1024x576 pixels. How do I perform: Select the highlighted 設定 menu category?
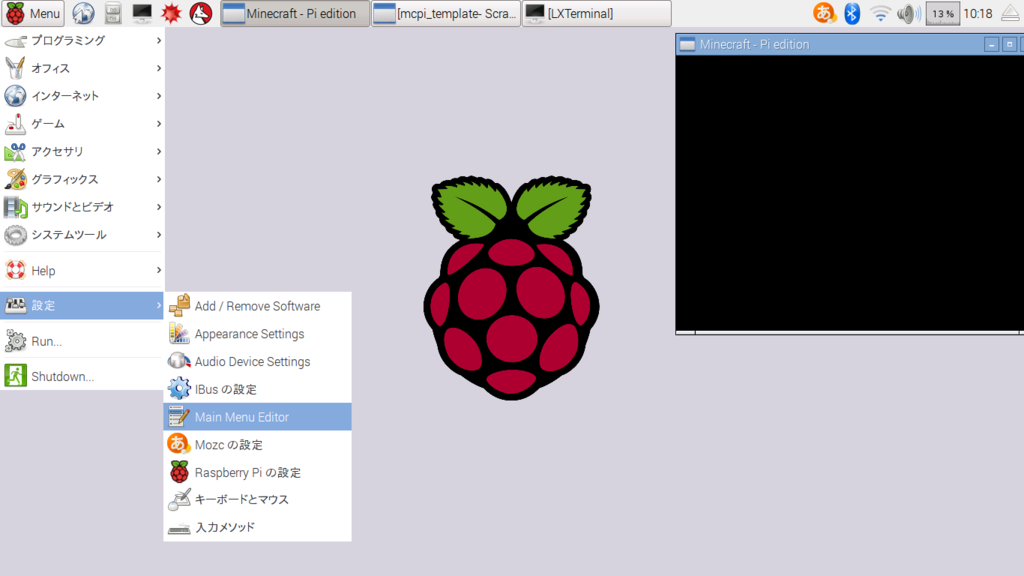[x=82, y=305]
